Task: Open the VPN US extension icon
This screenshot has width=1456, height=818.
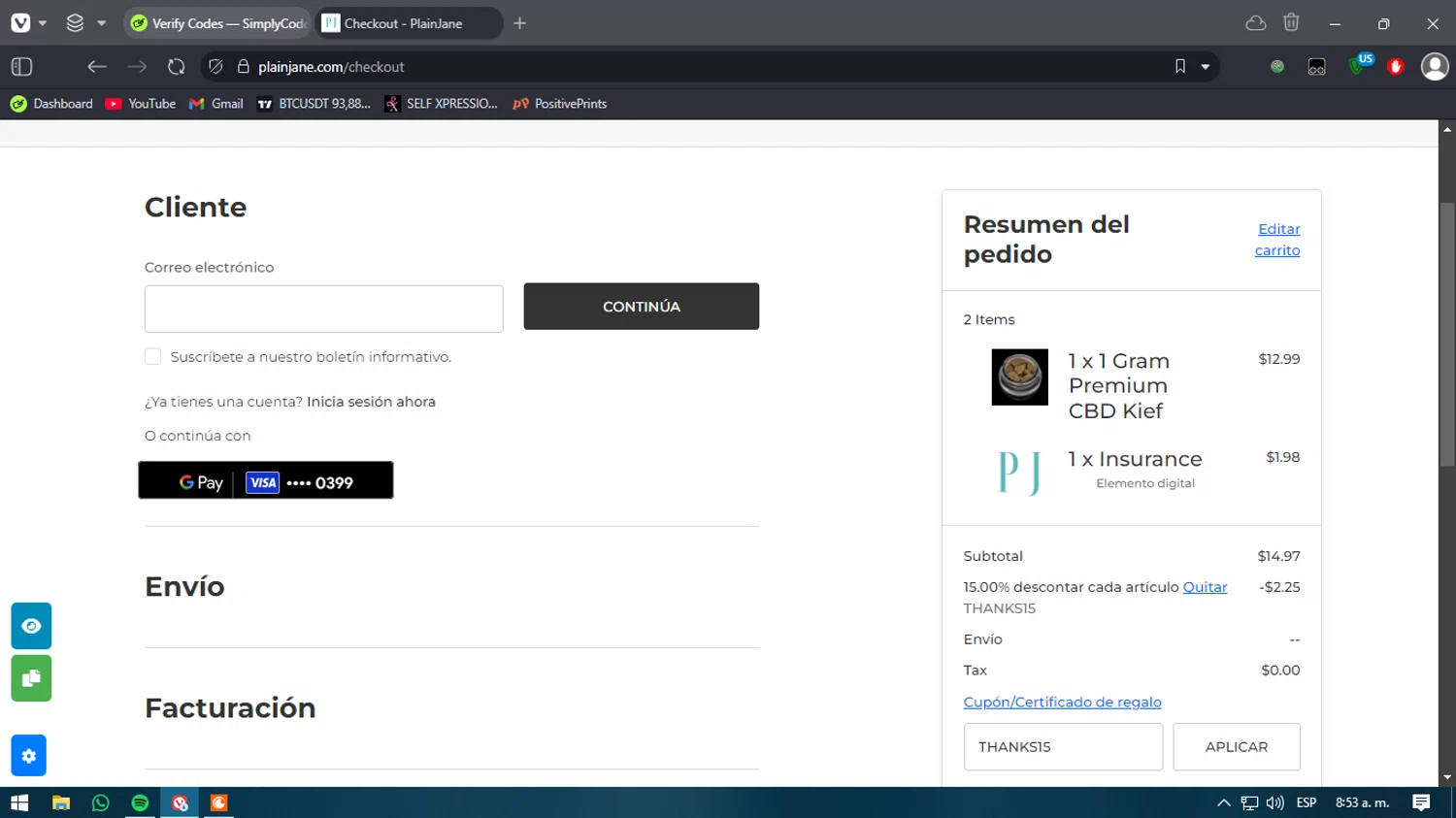Action: point(1361,64)
